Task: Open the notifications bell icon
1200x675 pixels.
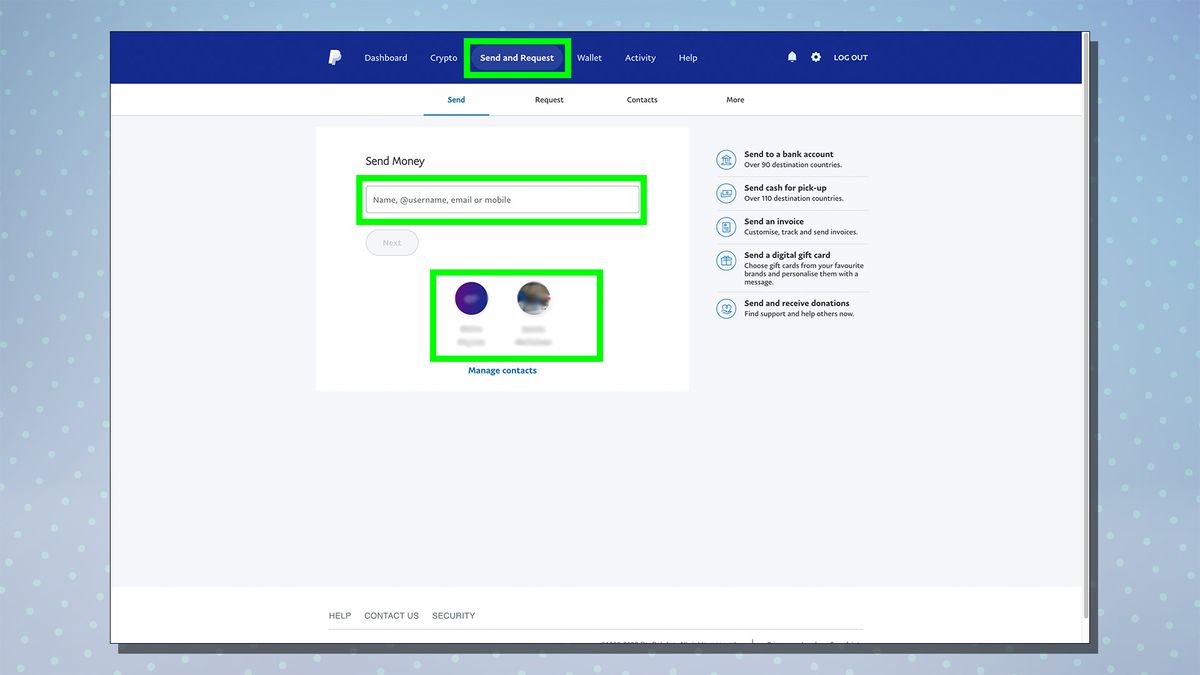Action: [x=791, y=57]
